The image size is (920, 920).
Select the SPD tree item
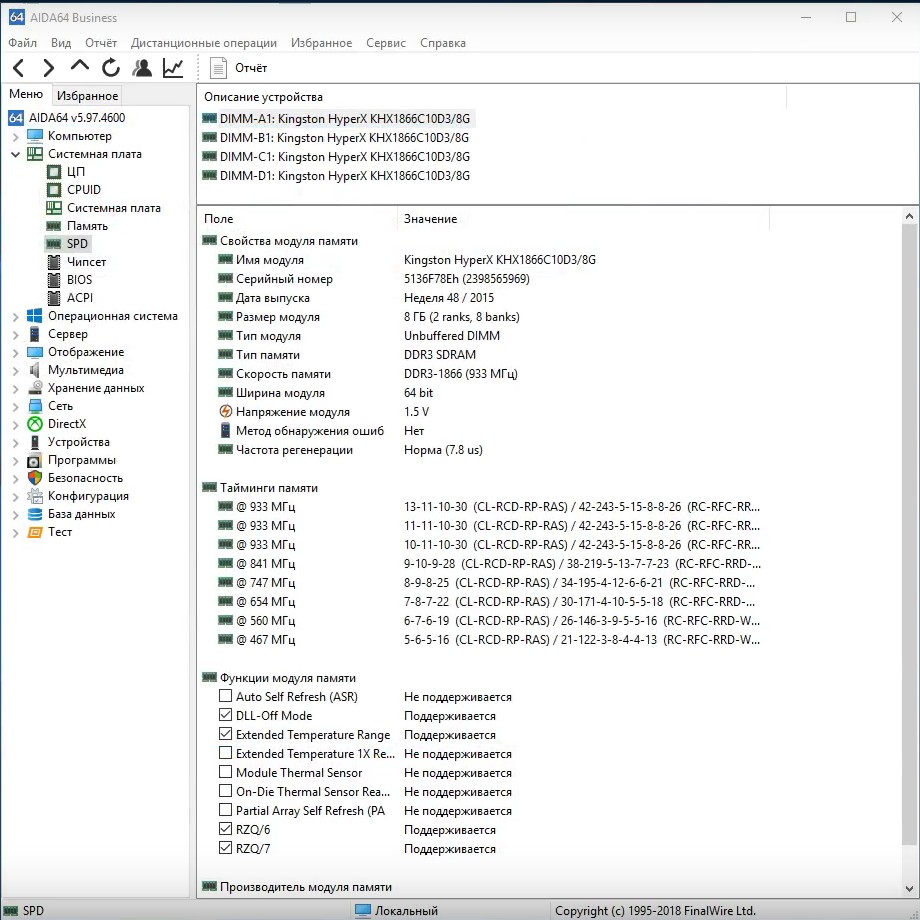(x=77, y=243)
